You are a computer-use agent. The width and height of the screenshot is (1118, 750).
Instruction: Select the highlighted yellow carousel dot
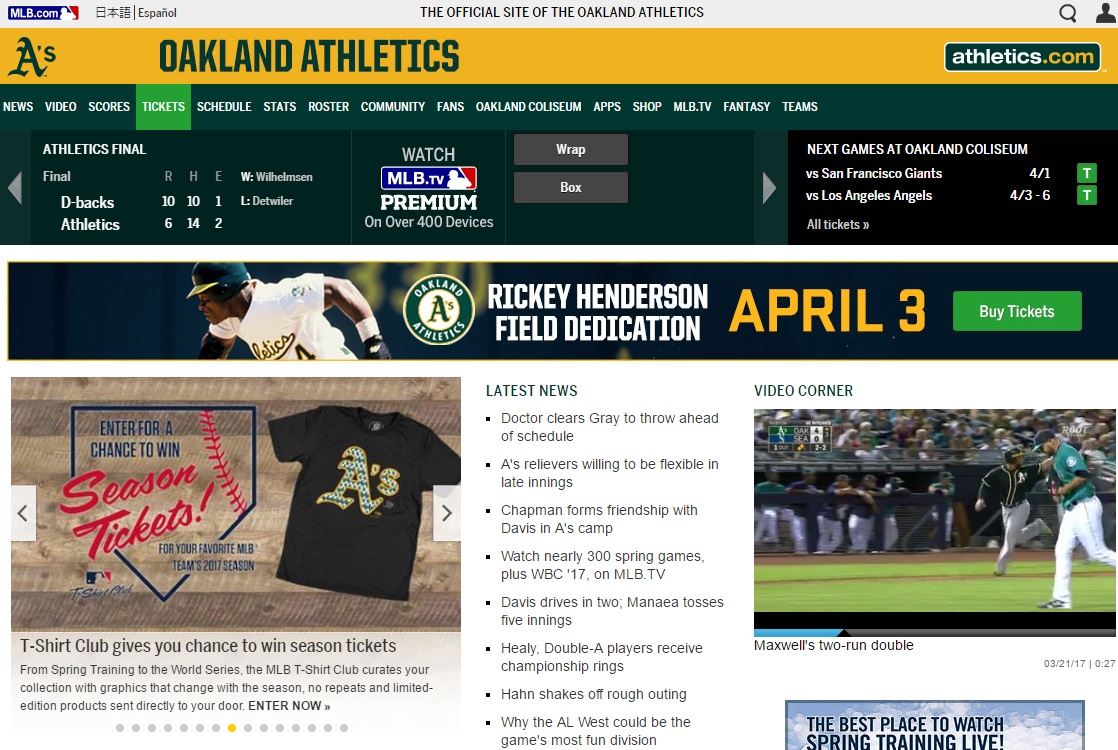[x=232, y=728]
